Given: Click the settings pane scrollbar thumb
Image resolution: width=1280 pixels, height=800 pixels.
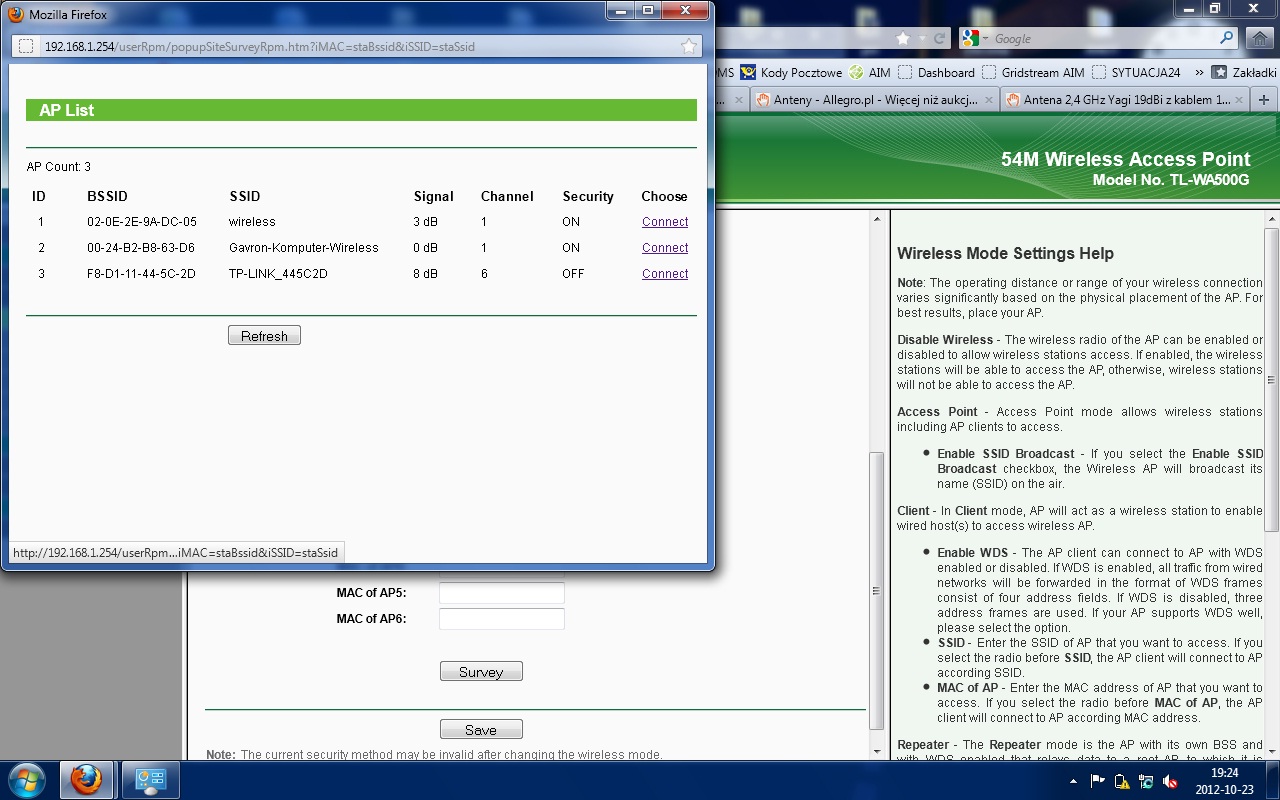Looking at the screenshot, I should [x=877, y=591].
